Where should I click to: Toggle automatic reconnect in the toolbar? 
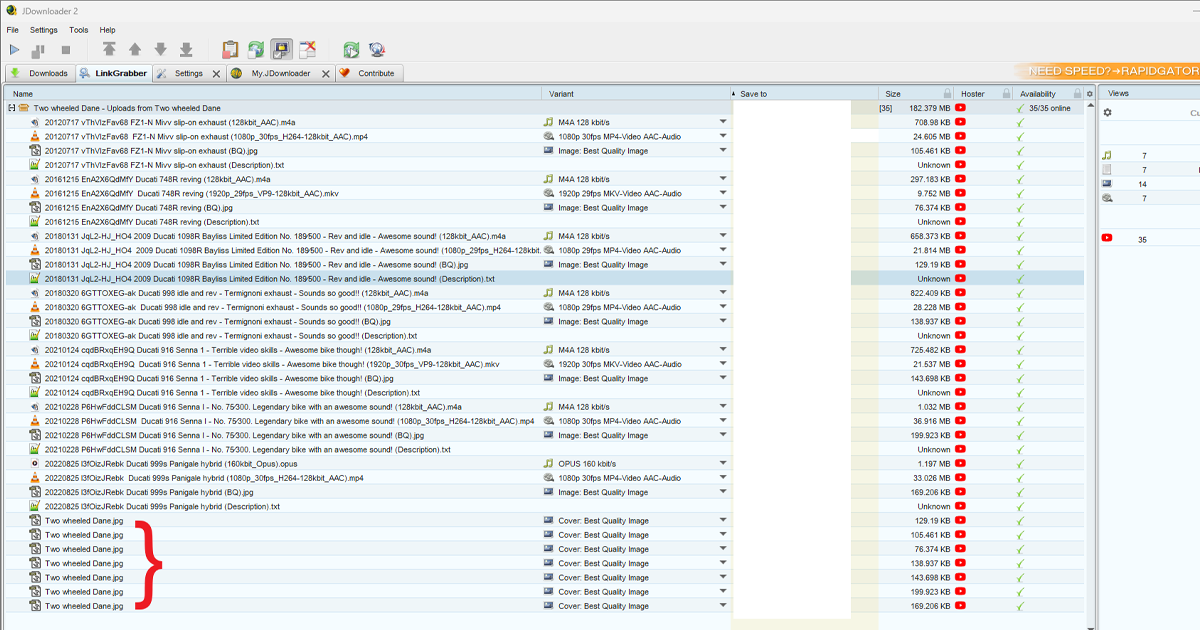[256, 49]
